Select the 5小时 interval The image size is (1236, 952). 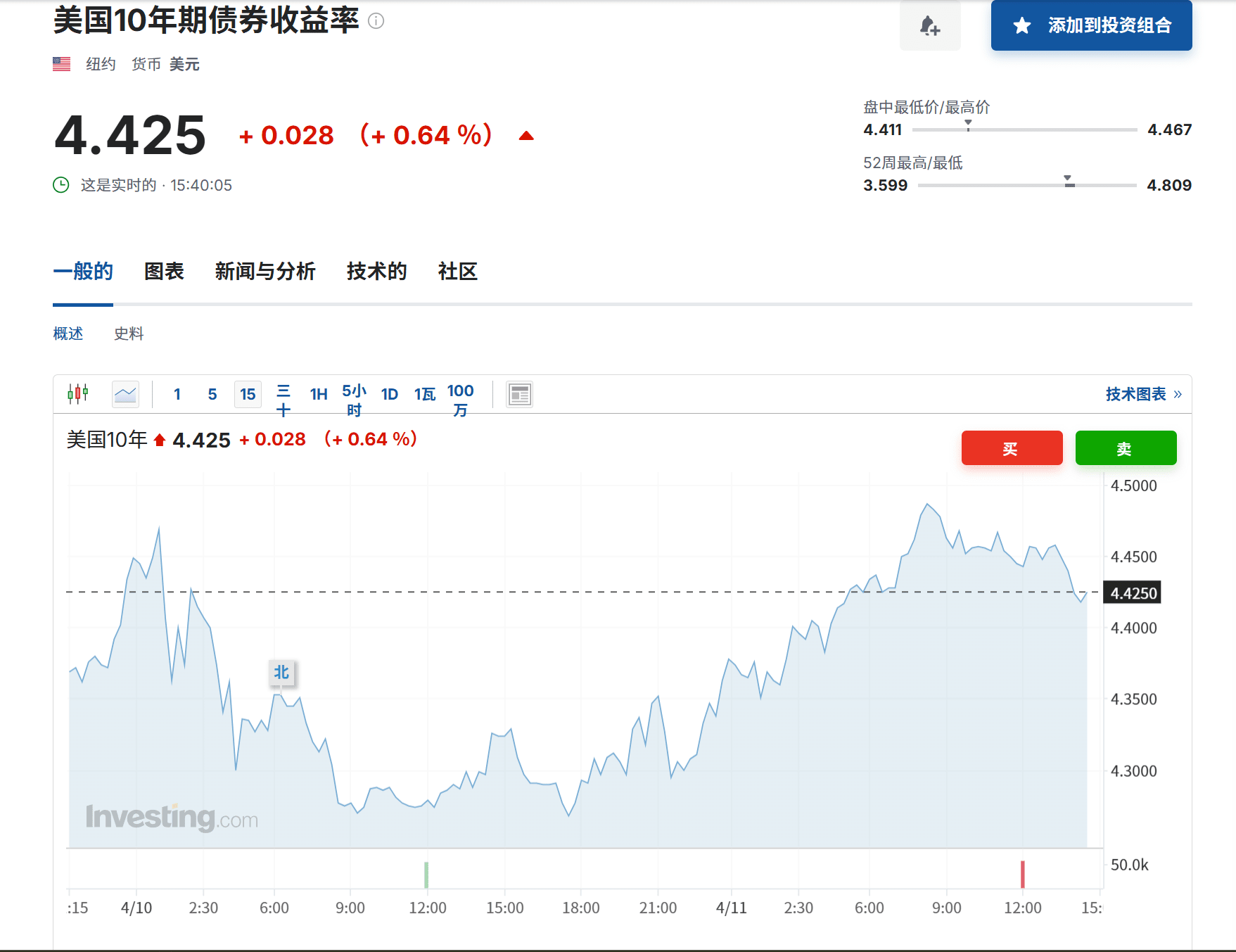coord(354,400)
